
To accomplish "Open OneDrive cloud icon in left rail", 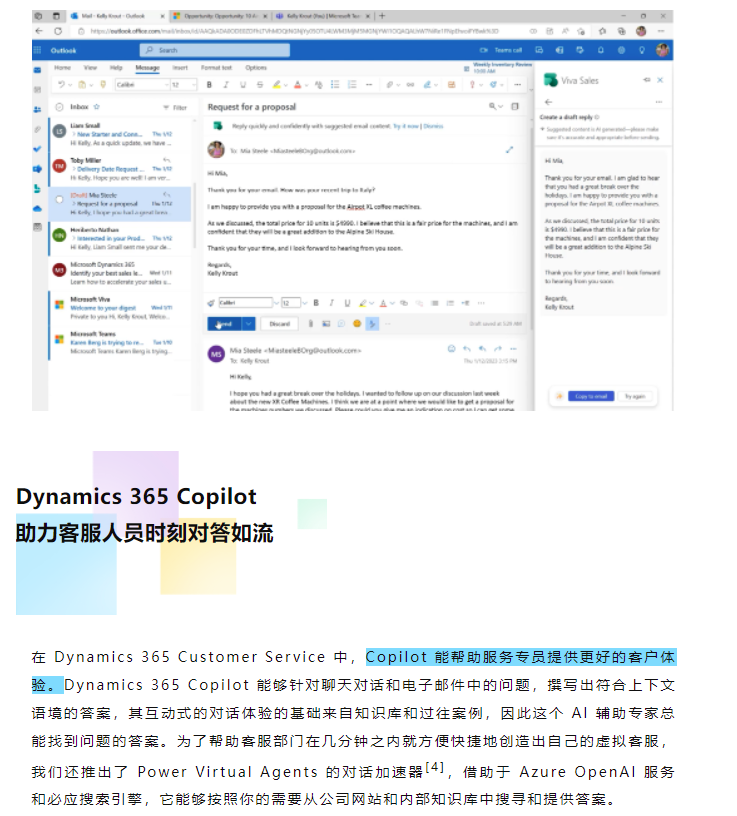I will tap(37, 208).
